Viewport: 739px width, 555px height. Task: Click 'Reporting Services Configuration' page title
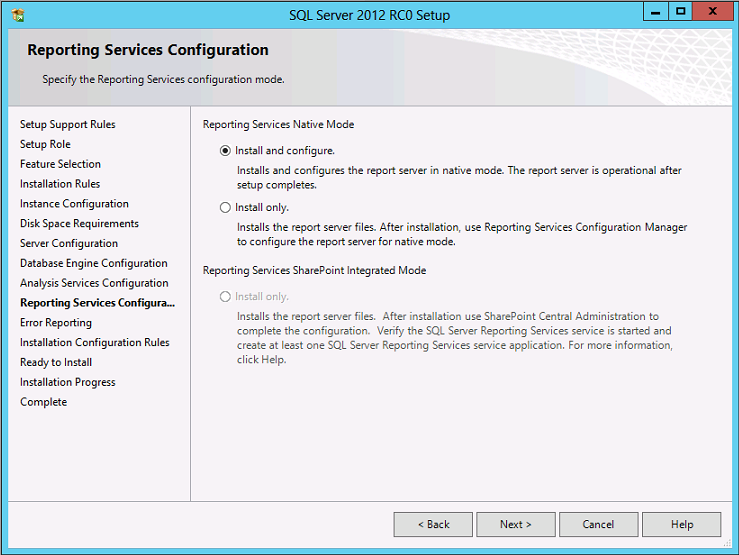tap(148, 50)
